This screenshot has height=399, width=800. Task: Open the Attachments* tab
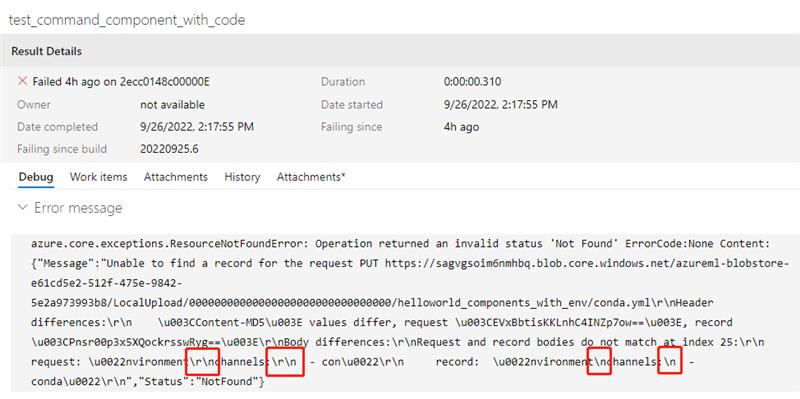pyautogui.click(x=311, y=177)
